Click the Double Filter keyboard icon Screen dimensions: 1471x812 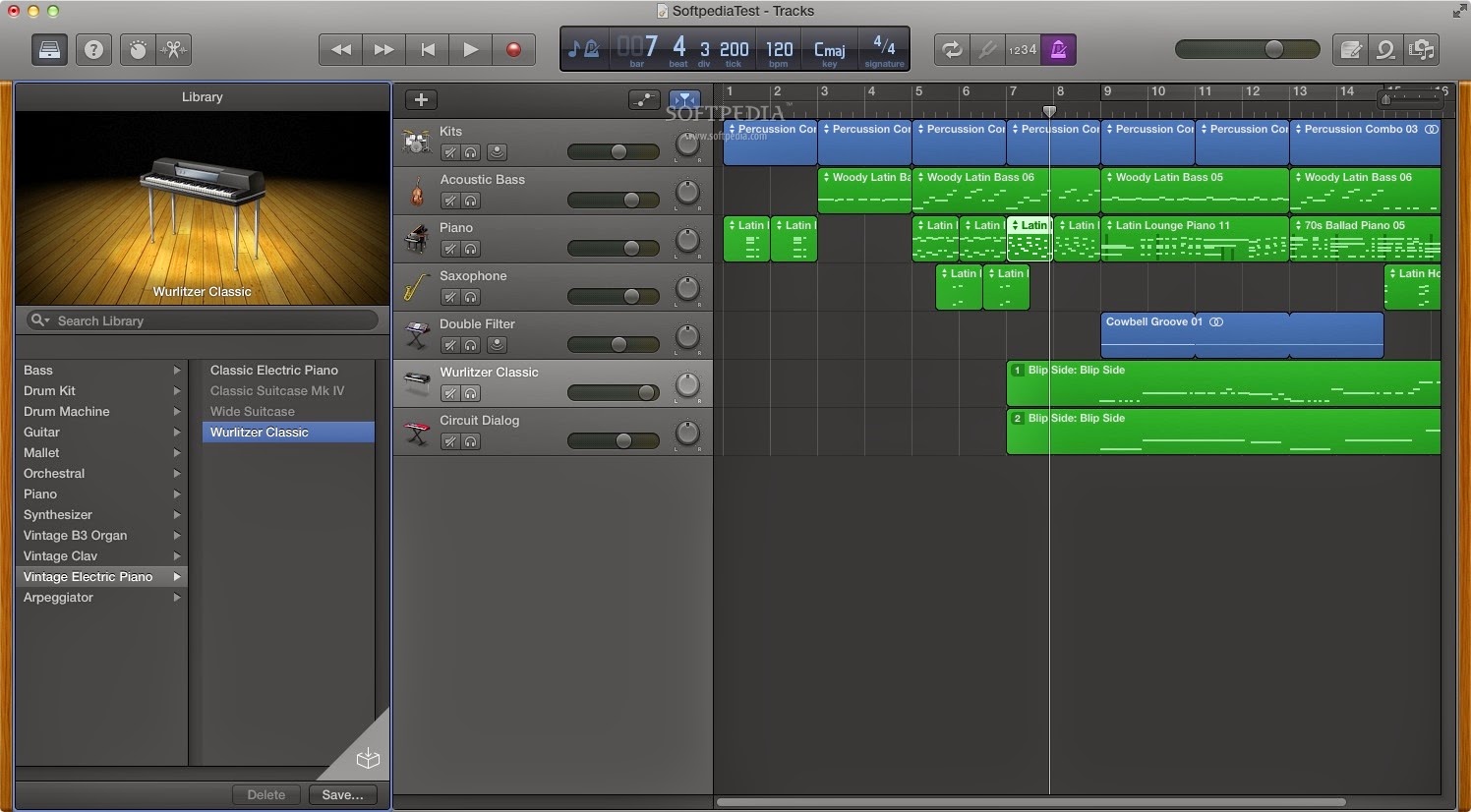click(417, 335)
